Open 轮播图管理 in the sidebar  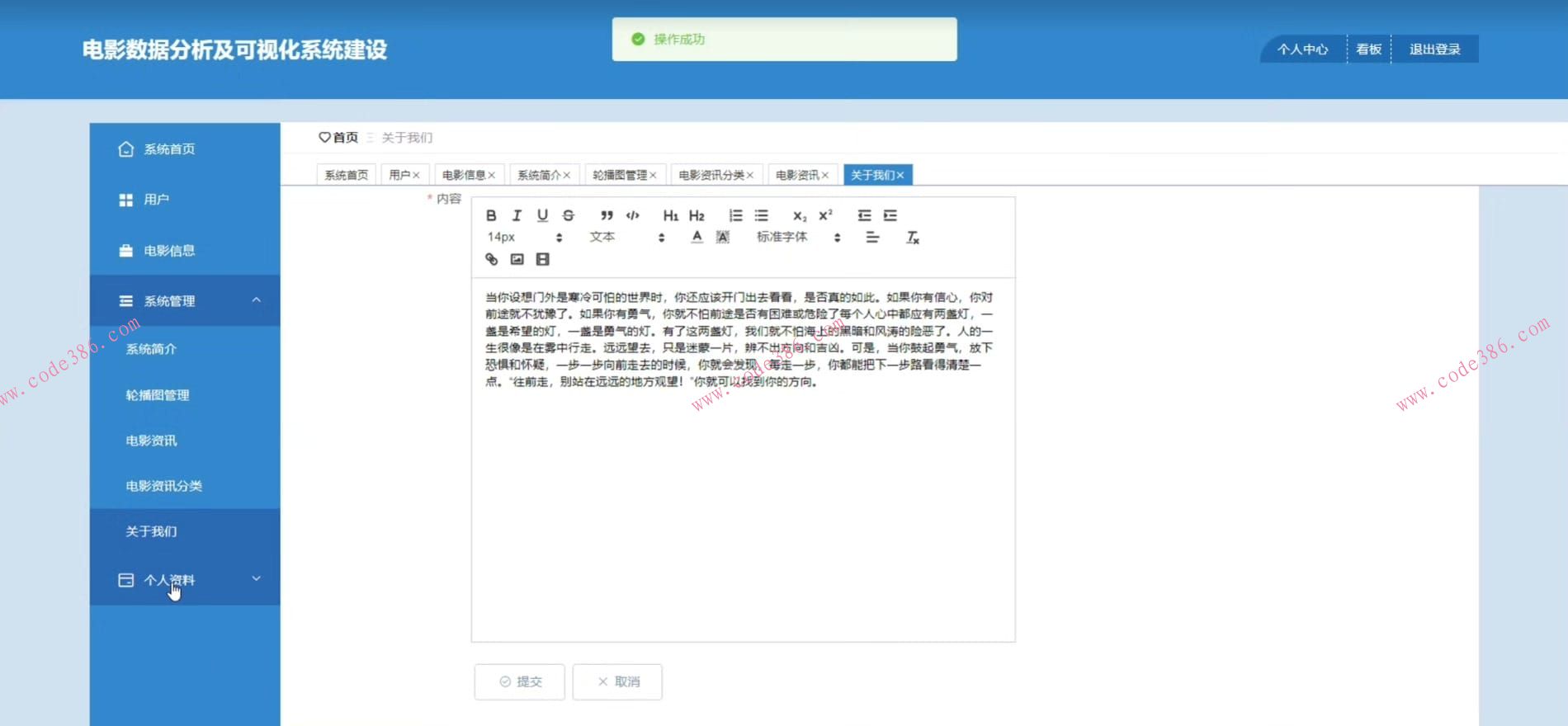pos(158,395)
